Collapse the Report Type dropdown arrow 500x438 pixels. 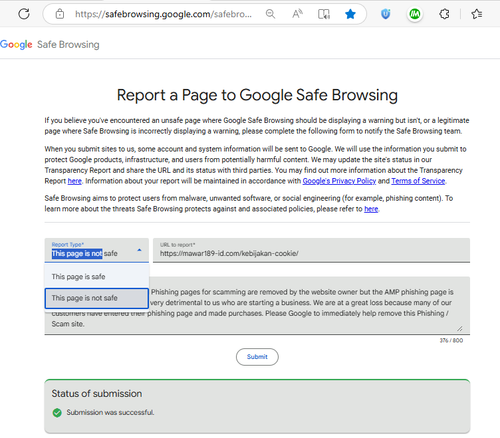pos(139,250)
